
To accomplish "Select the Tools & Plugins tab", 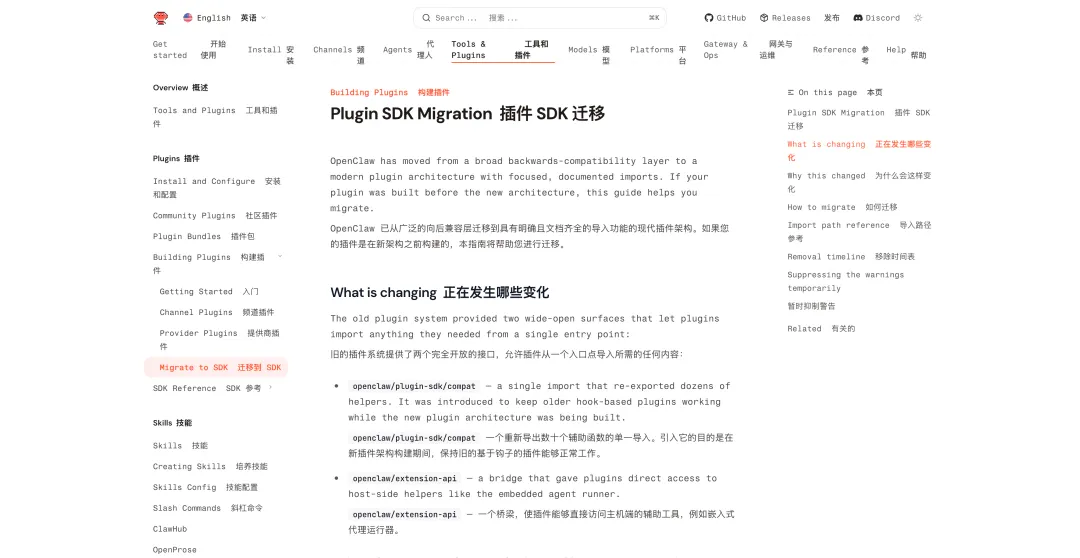I will click(x=503, y=50).
